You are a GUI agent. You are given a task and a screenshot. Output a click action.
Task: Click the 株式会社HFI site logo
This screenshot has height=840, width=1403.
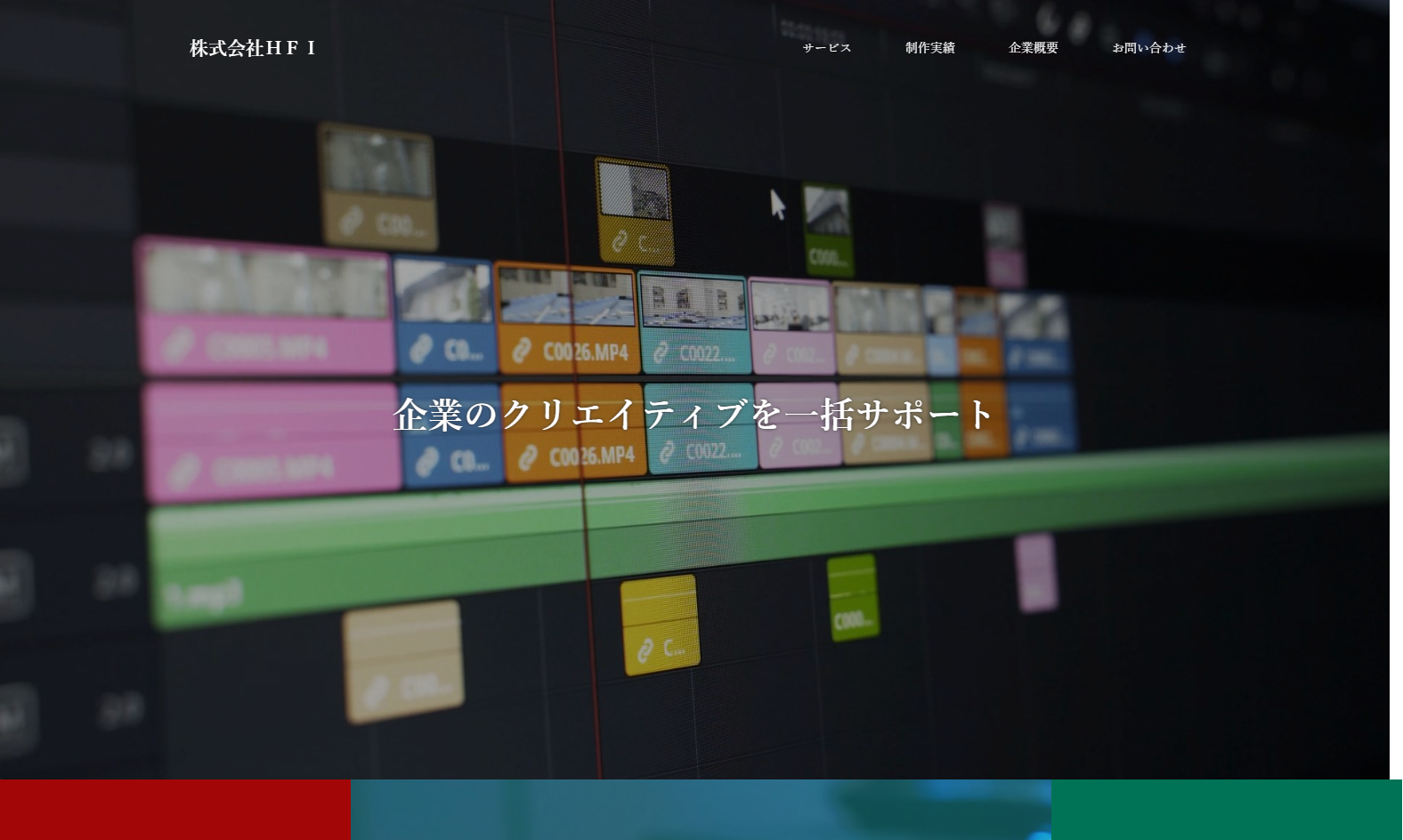(x=253, y=48)
